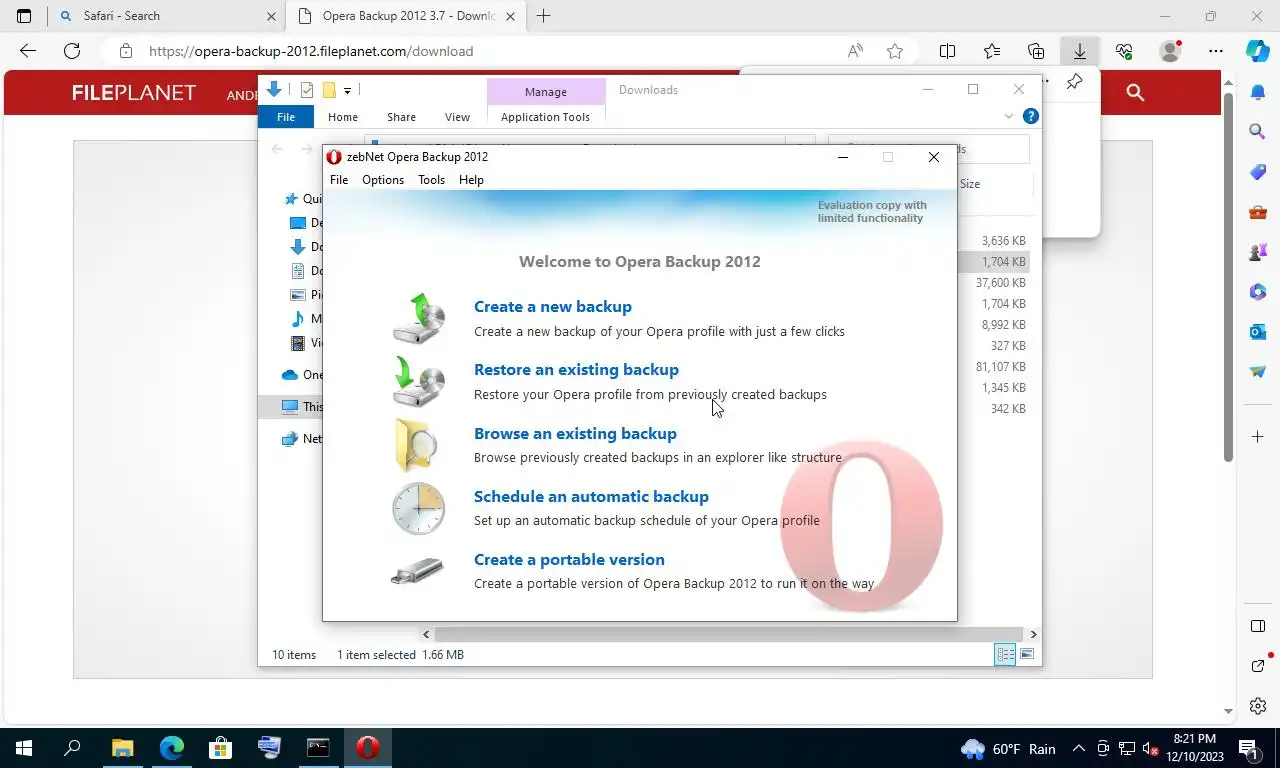Open the Application Tools ribbon tab
Viewport: 1280px width, 768px height.
tap(545, 117)
